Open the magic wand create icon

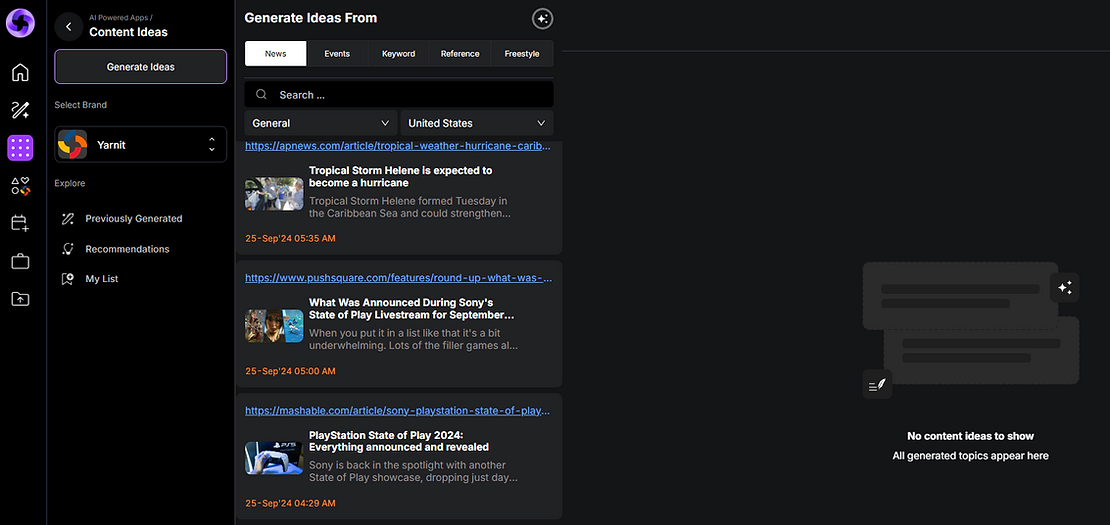click(20, 110)
